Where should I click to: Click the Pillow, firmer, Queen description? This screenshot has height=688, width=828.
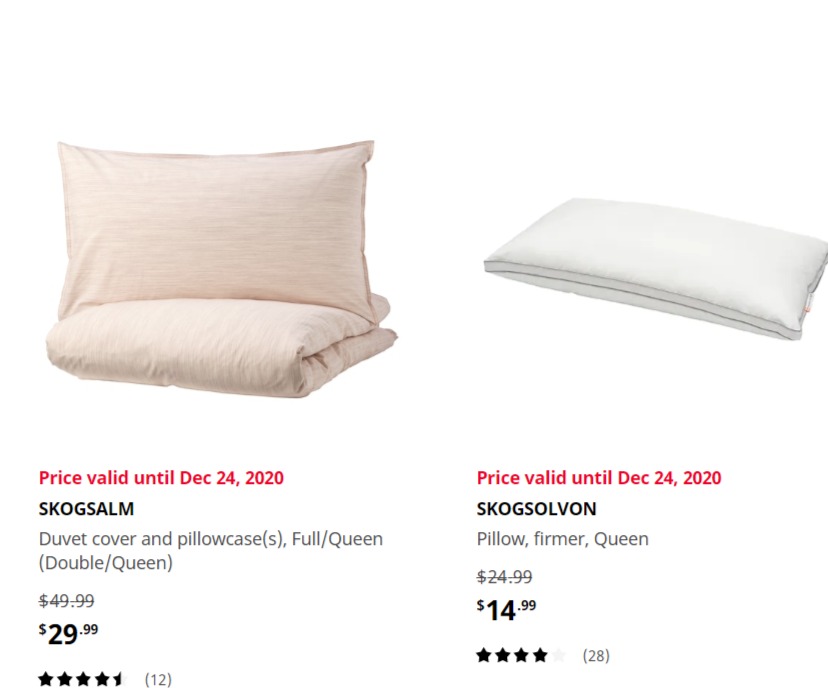(x=562, y=539)
